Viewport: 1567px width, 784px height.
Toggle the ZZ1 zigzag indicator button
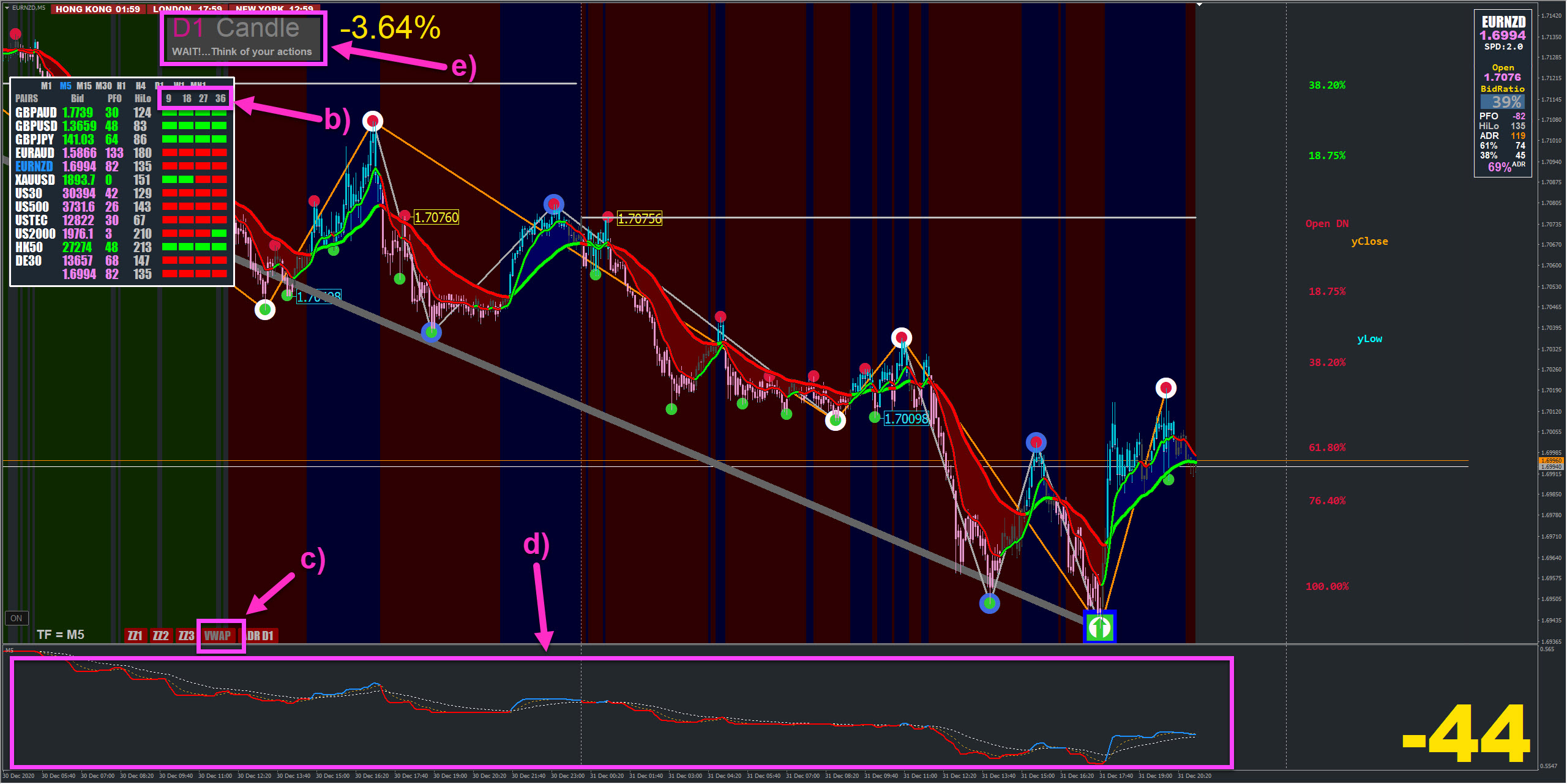[135, 636]
